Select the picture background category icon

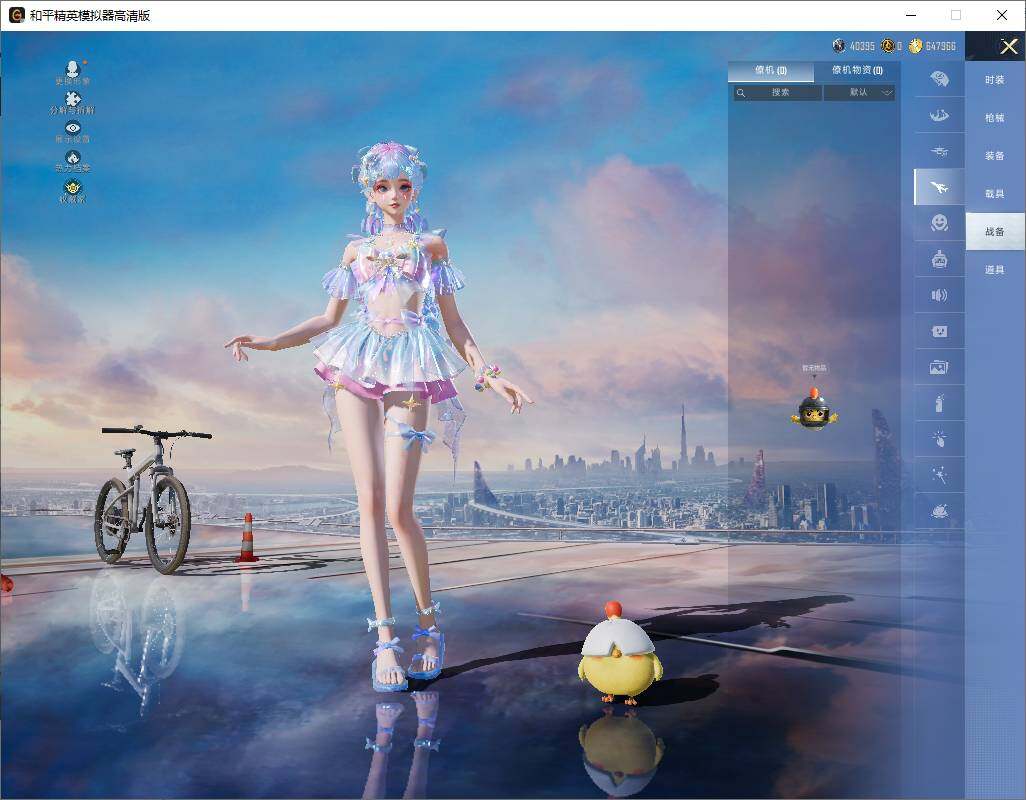click(x=939, y=367)
